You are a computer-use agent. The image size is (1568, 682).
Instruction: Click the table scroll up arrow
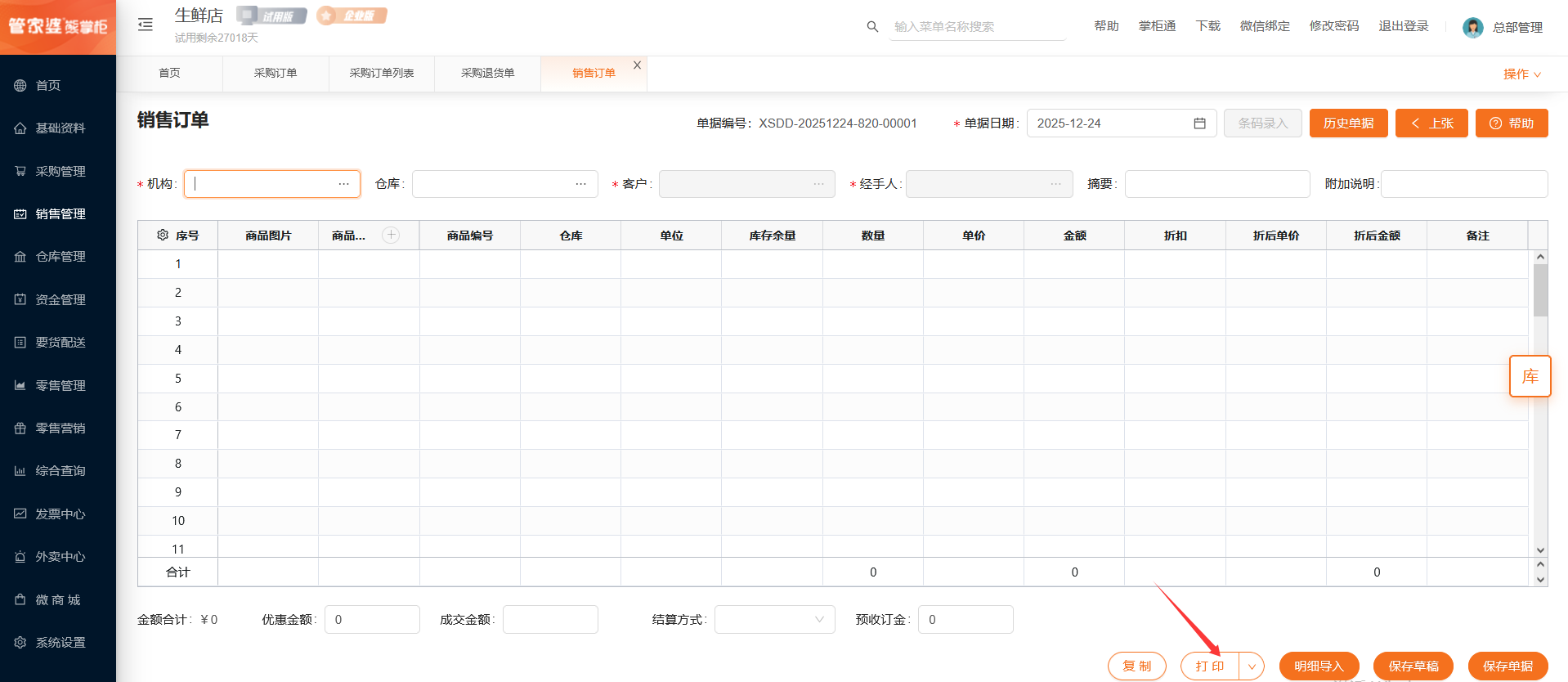(x=1540, y=257)
